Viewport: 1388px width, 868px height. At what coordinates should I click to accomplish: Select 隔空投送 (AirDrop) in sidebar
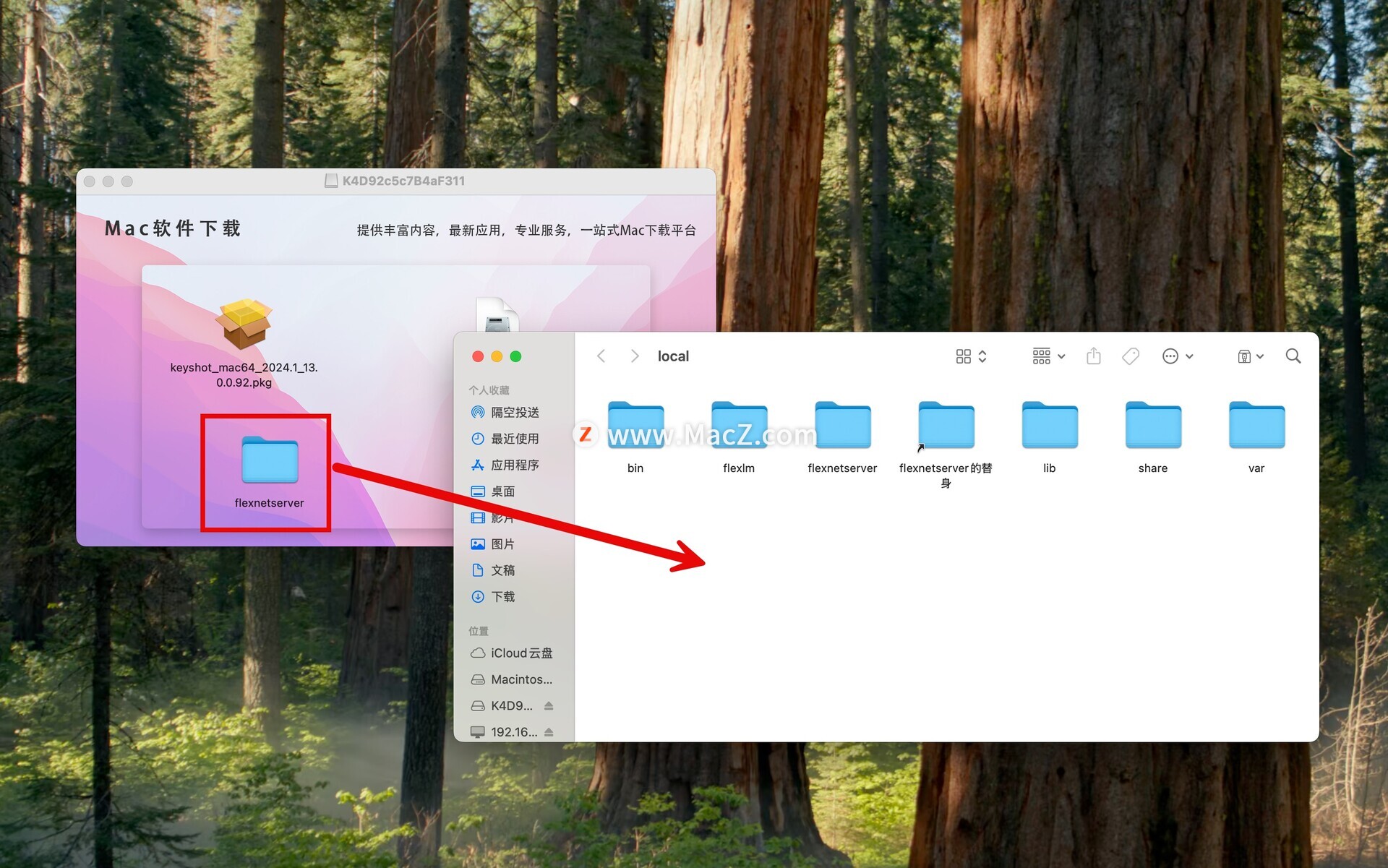click(514, 412)
